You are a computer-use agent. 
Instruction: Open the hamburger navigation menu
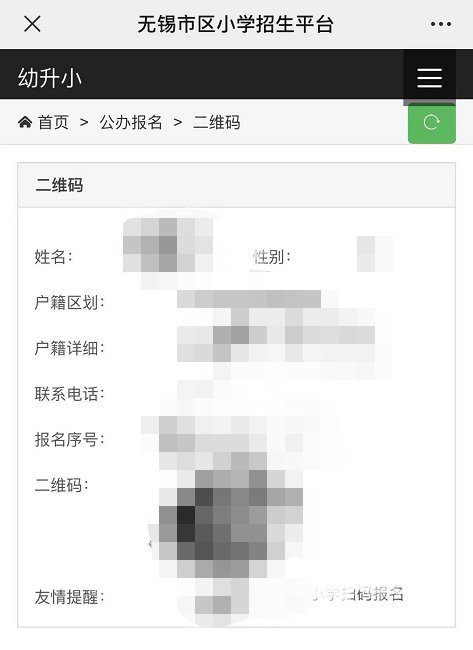point(429,78)
